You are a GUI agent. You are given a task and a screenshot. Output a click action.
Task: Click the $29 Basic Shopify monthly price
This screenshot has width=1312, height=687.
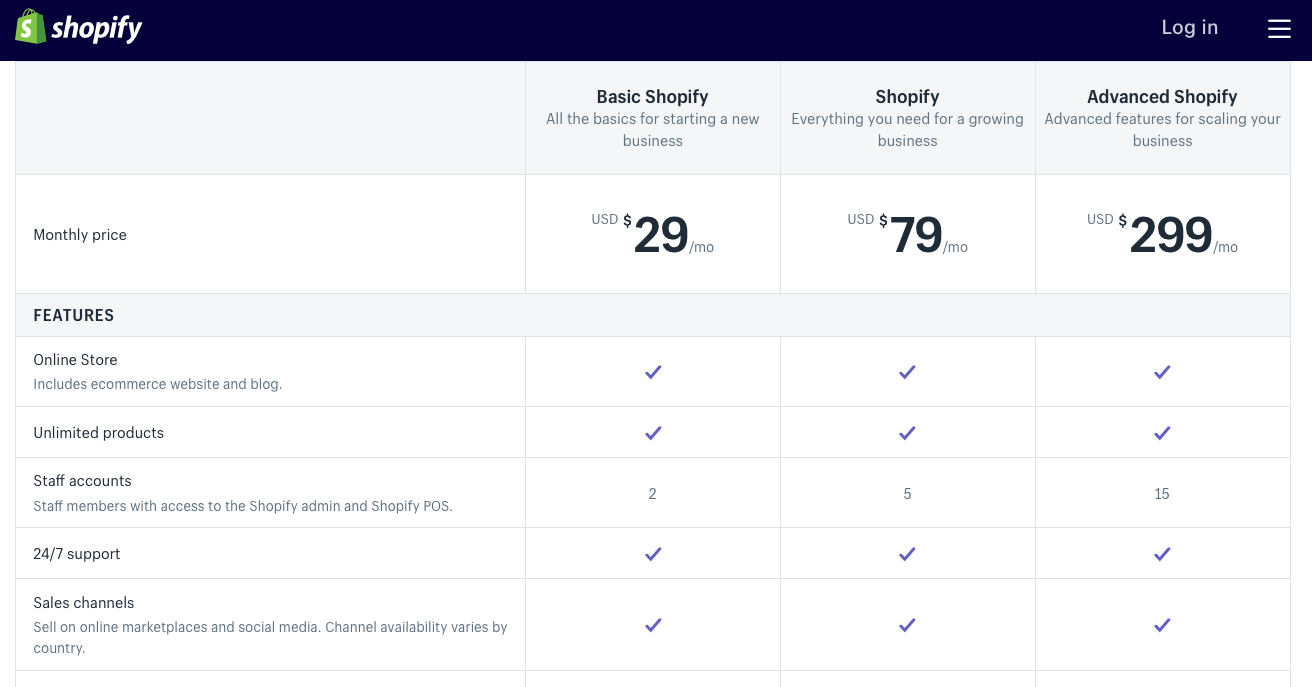click(x=660, y=234)
